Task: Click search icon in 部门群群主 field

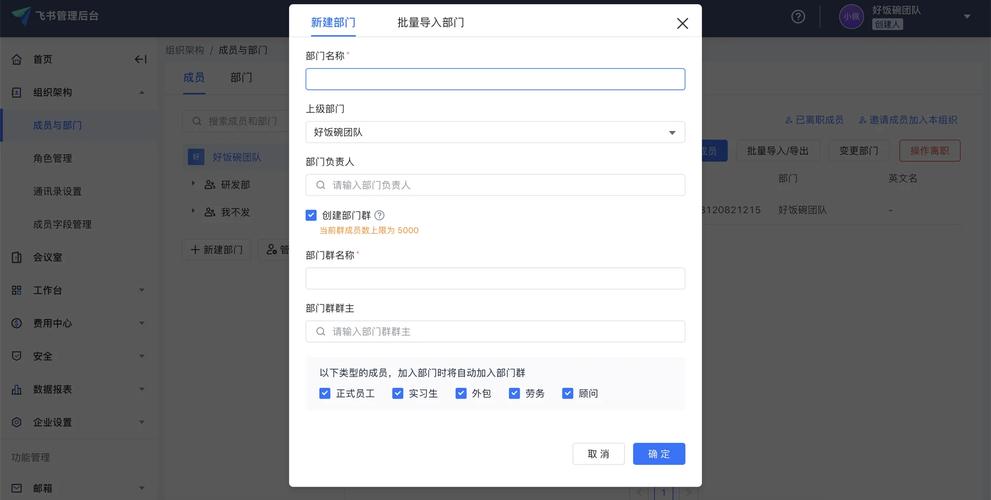Action: tap(321, 331)
